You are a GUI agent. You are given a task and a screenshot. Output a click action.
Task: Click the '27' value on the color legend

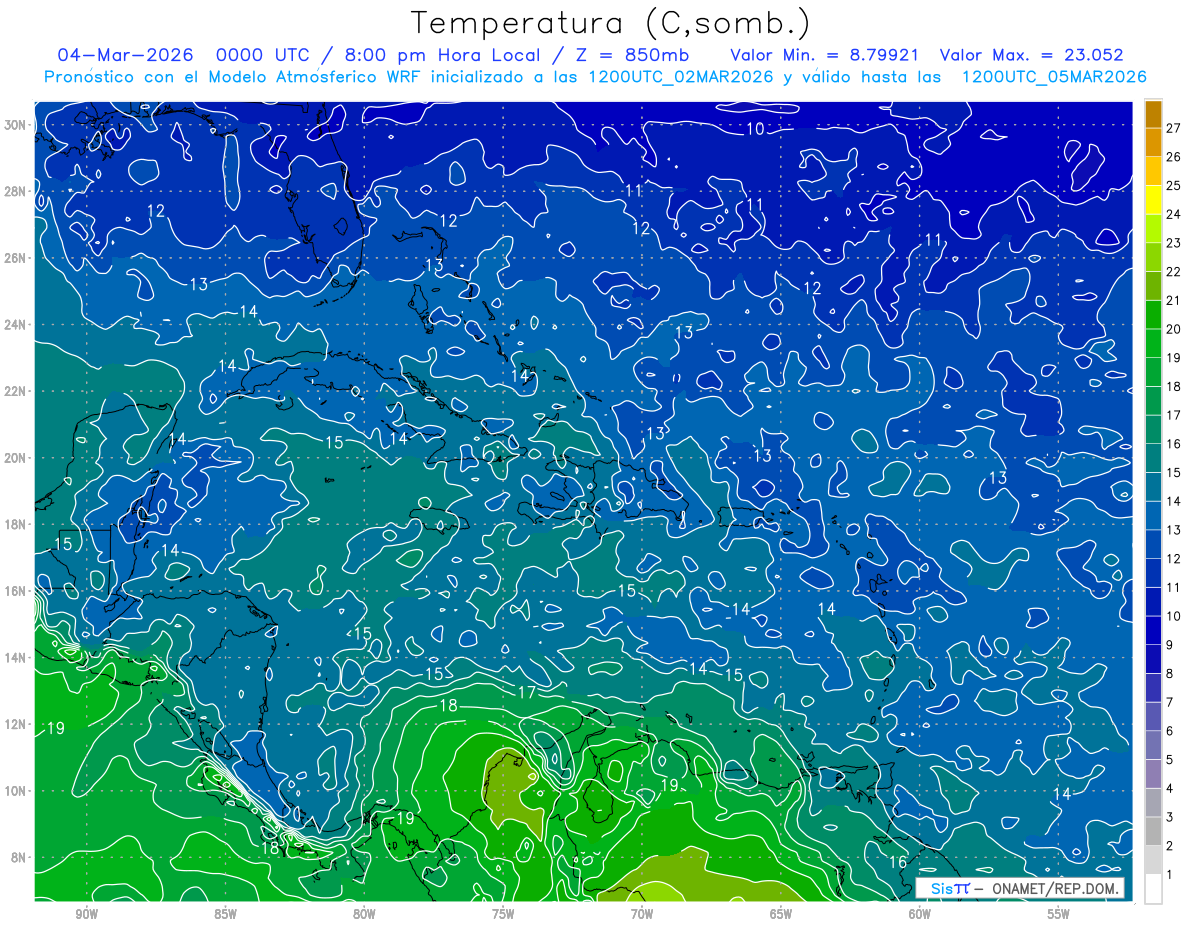(1173, 127)
